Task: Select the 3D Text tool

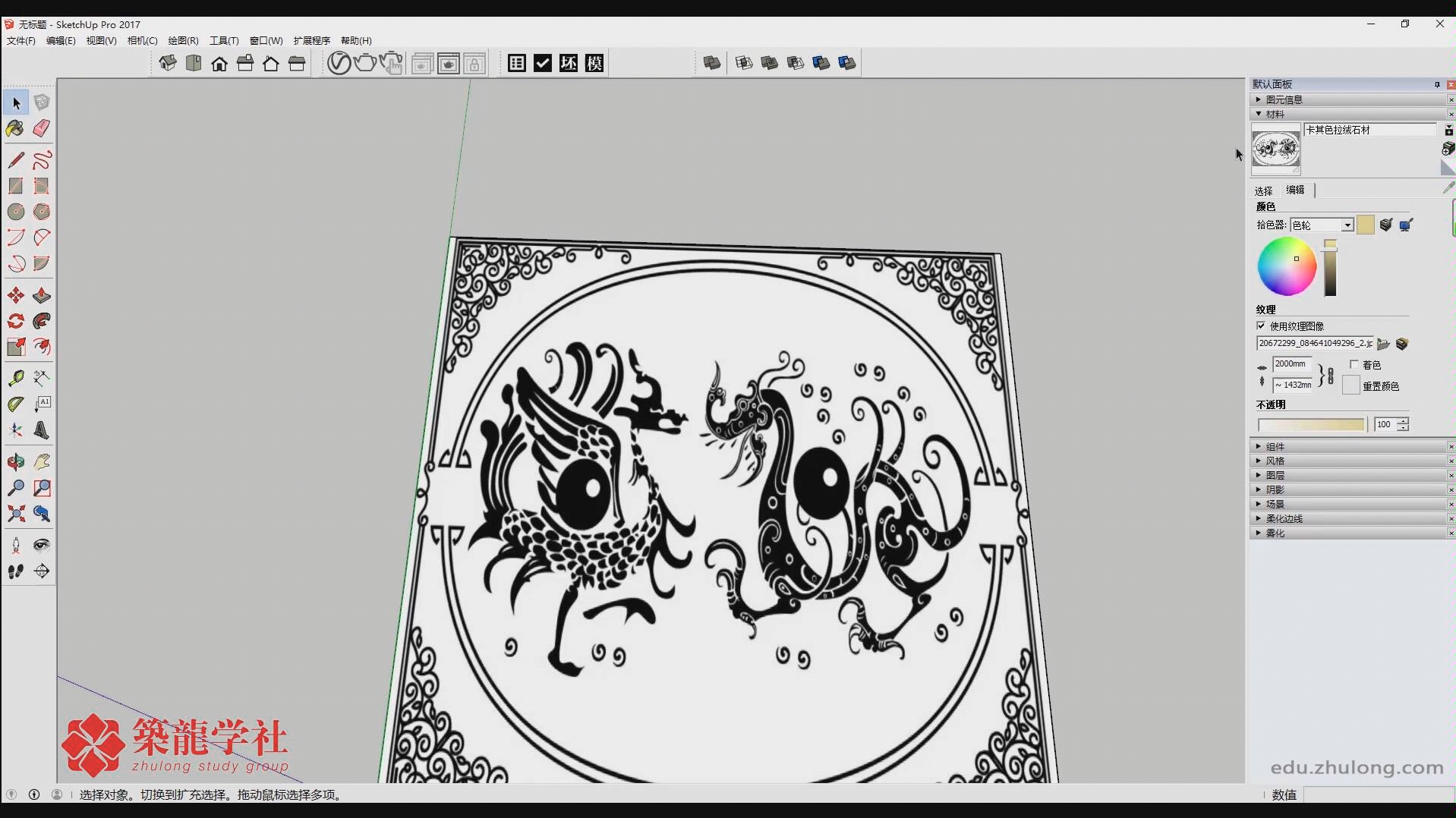Action: [42, 430]
